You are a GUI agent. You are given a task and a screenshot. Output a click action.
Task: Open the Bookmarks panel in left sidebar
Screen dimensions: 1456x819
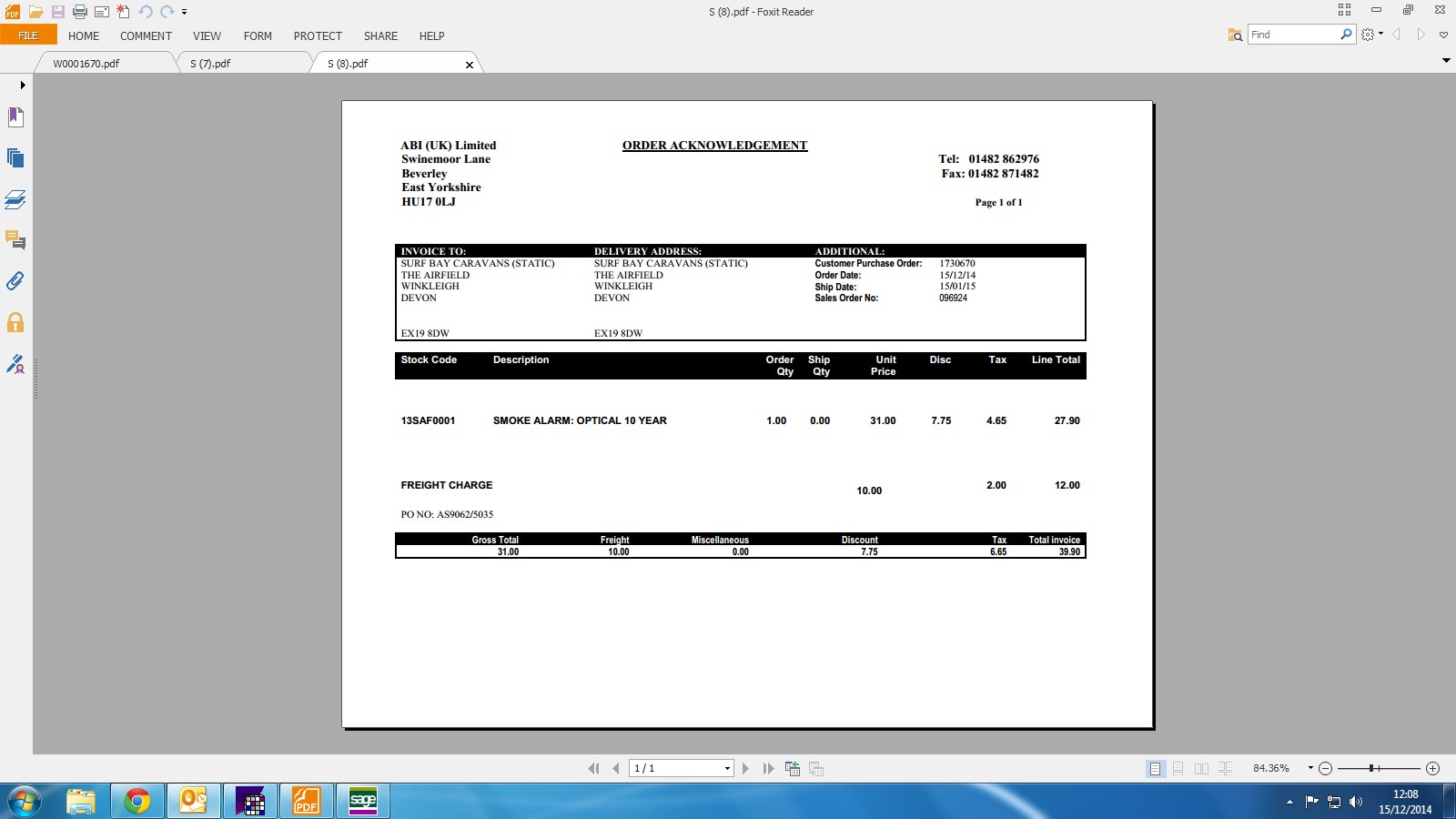15,116
